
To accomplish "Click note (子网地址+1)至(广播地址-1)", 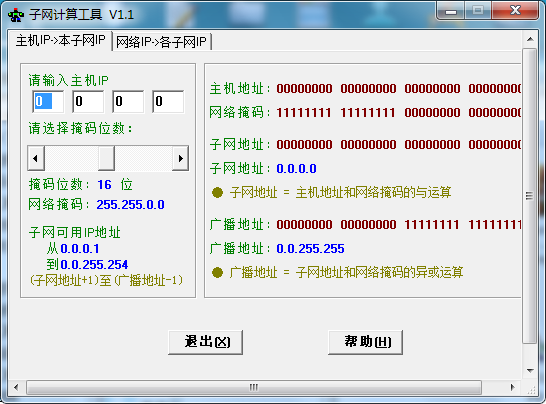I will 106,280.
